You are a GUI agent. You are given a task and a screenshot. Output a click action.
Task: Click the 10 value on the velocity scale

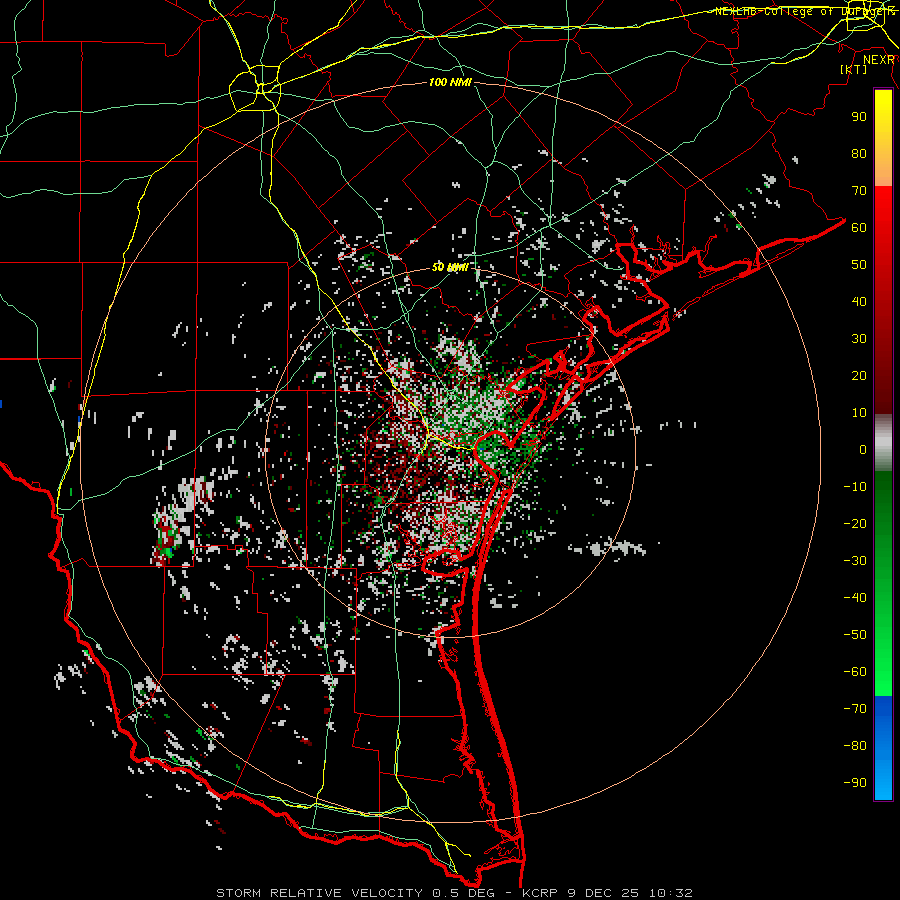[859, 413]
